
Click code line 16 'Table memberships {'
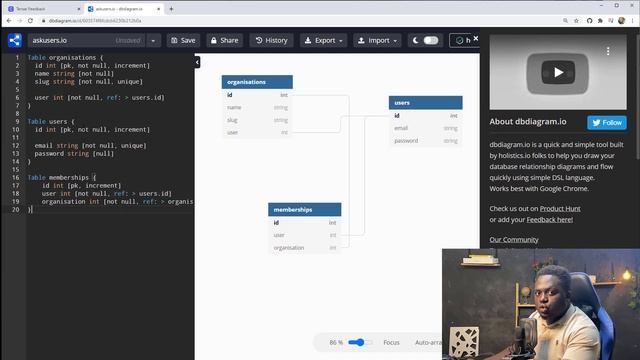(62, 178)
